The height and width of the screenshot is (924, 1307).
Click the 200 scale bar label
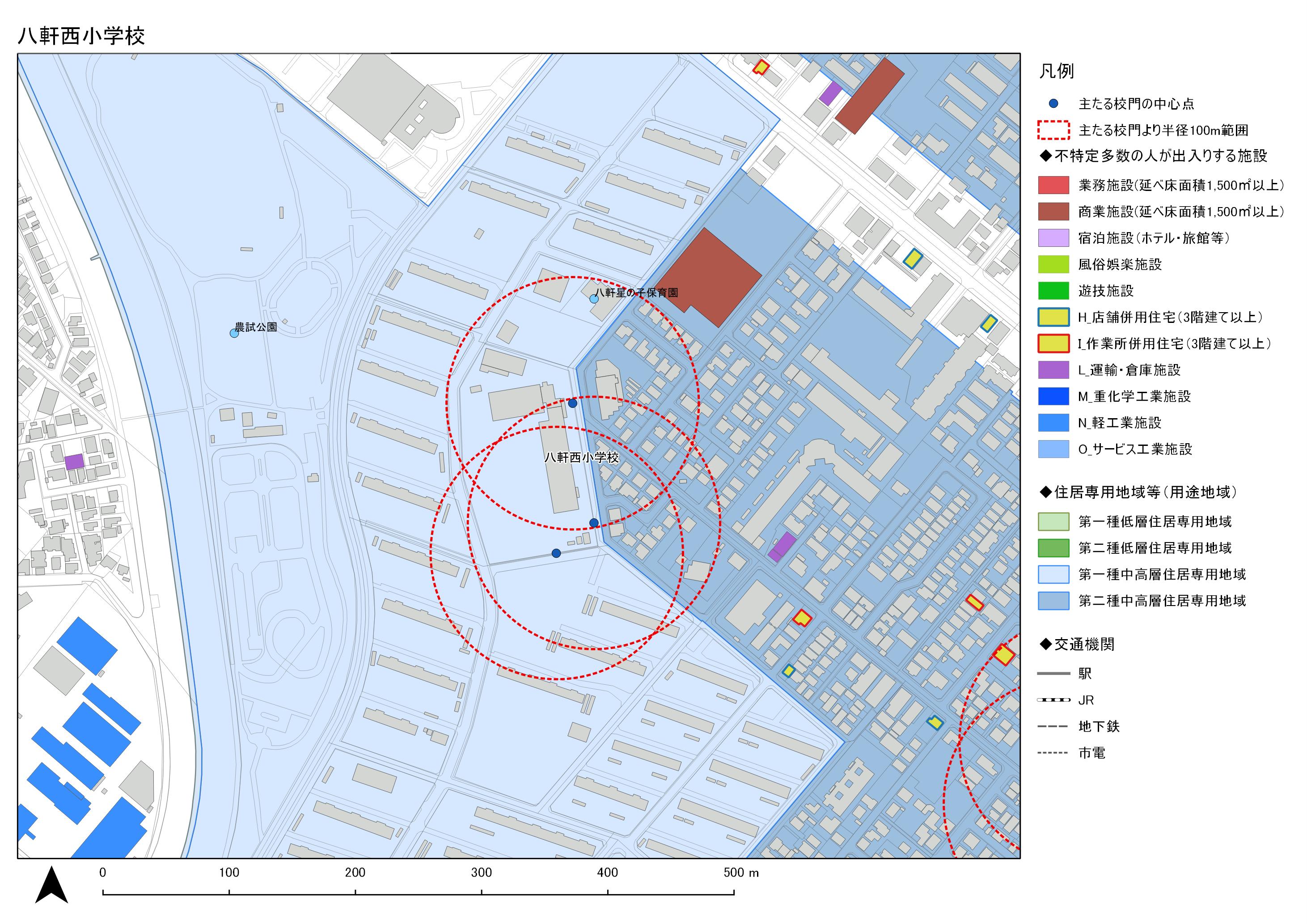[355, 873]
